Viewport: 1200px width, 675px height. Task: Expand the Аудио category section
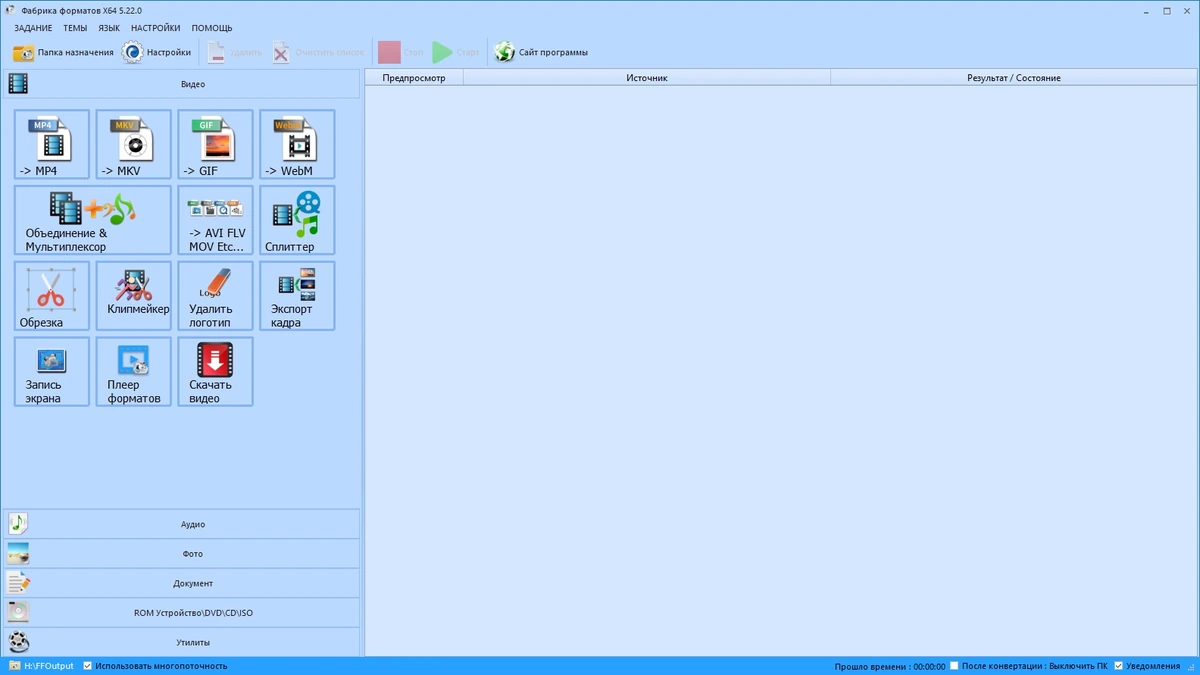coord(181,524)
